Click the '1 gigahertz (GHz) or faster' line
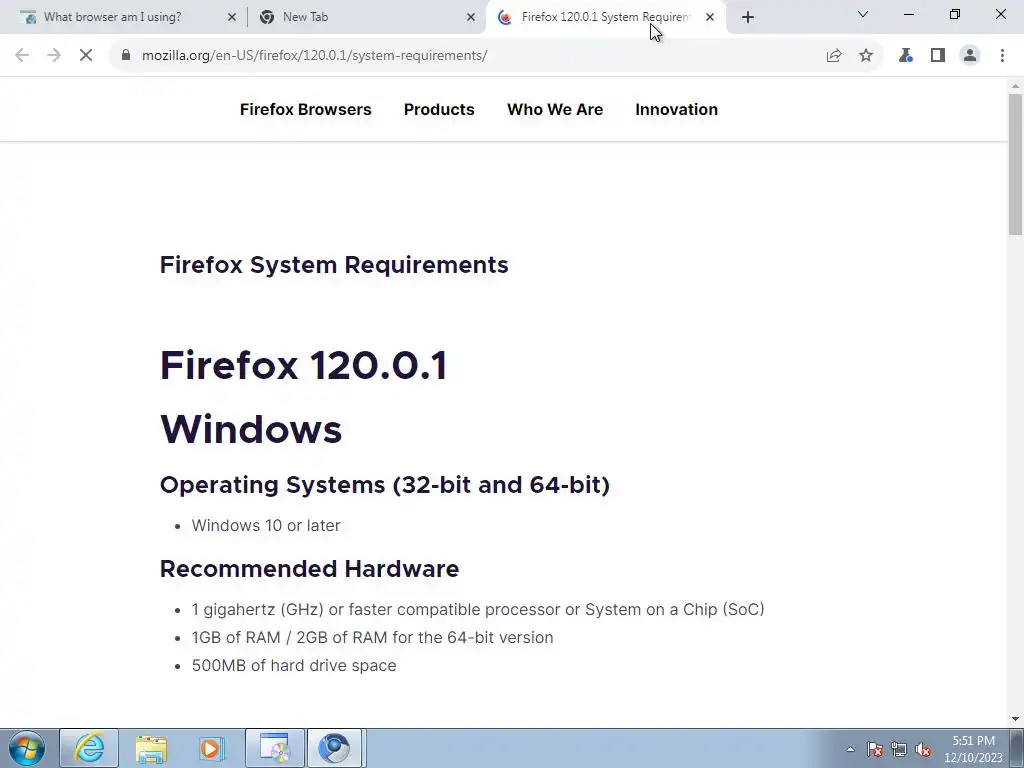This screenshot has width=1024, height=768. [478, 609]
